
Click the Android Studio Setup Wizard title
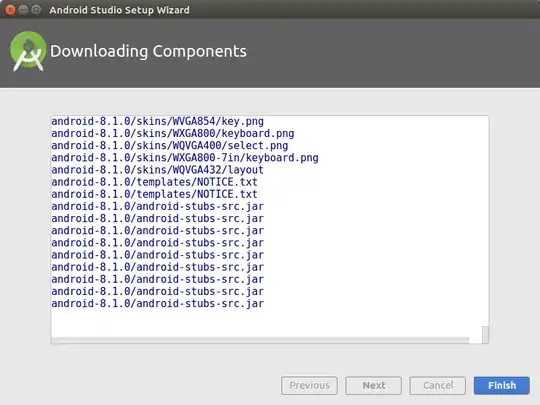click(120, 10)
